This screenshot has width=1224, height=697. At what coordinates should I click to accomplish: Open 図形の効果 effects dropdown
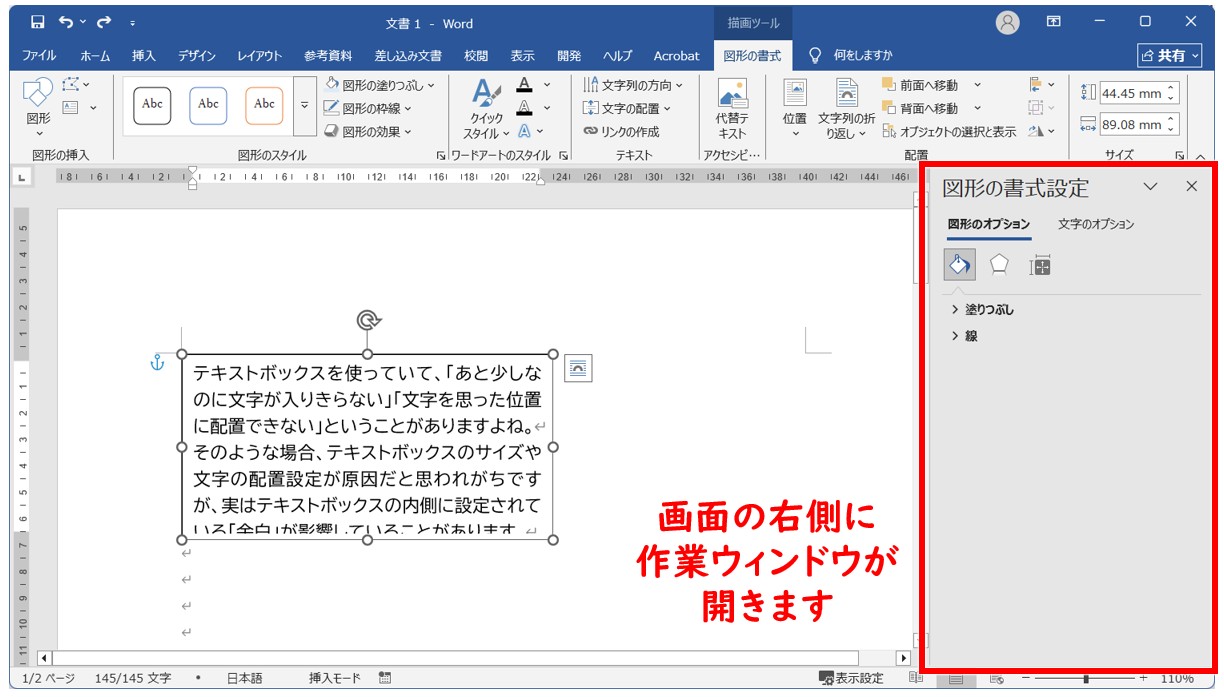pyautogui.click(x=369, y=131)
